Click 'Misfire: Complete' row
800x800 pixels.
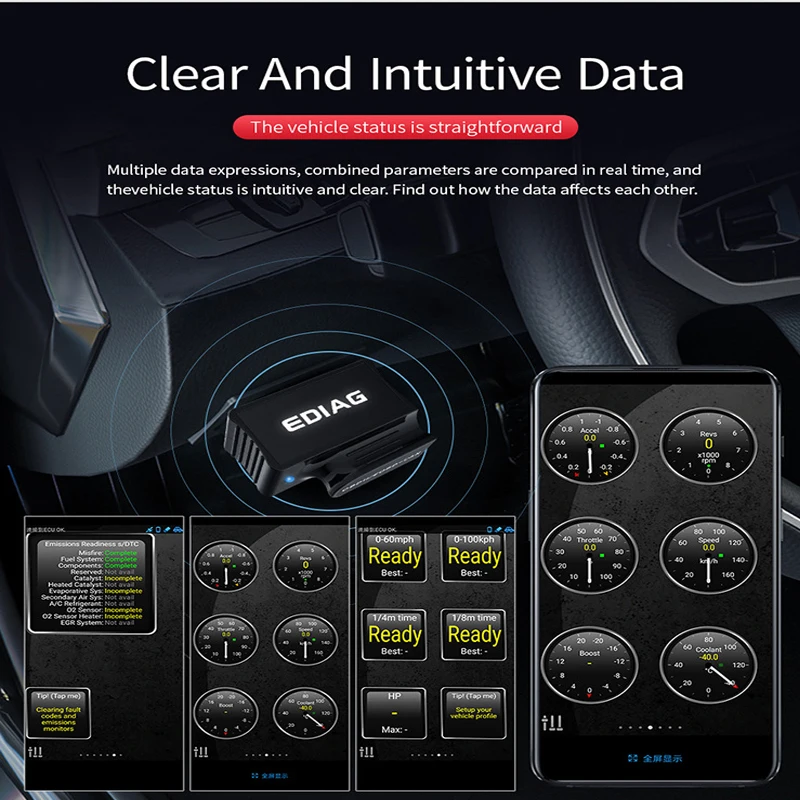pos(108,553)
